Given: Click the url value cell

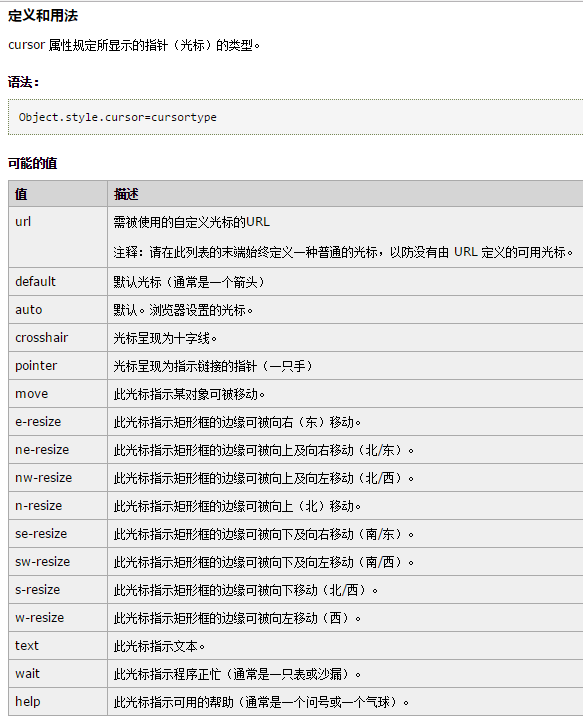Looking at the screenshot, I should [58, 237].
